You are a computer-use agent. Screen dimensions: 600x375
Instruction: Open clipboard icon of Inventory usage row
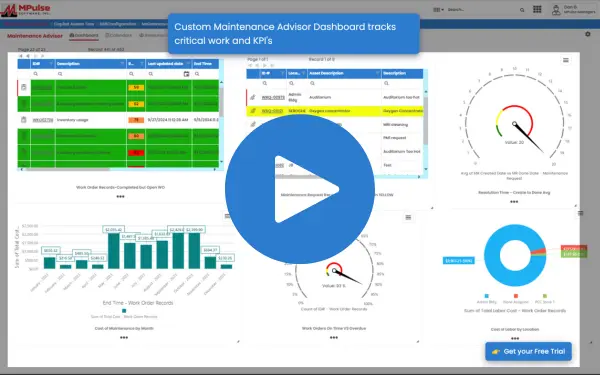[x=24, y=120]
